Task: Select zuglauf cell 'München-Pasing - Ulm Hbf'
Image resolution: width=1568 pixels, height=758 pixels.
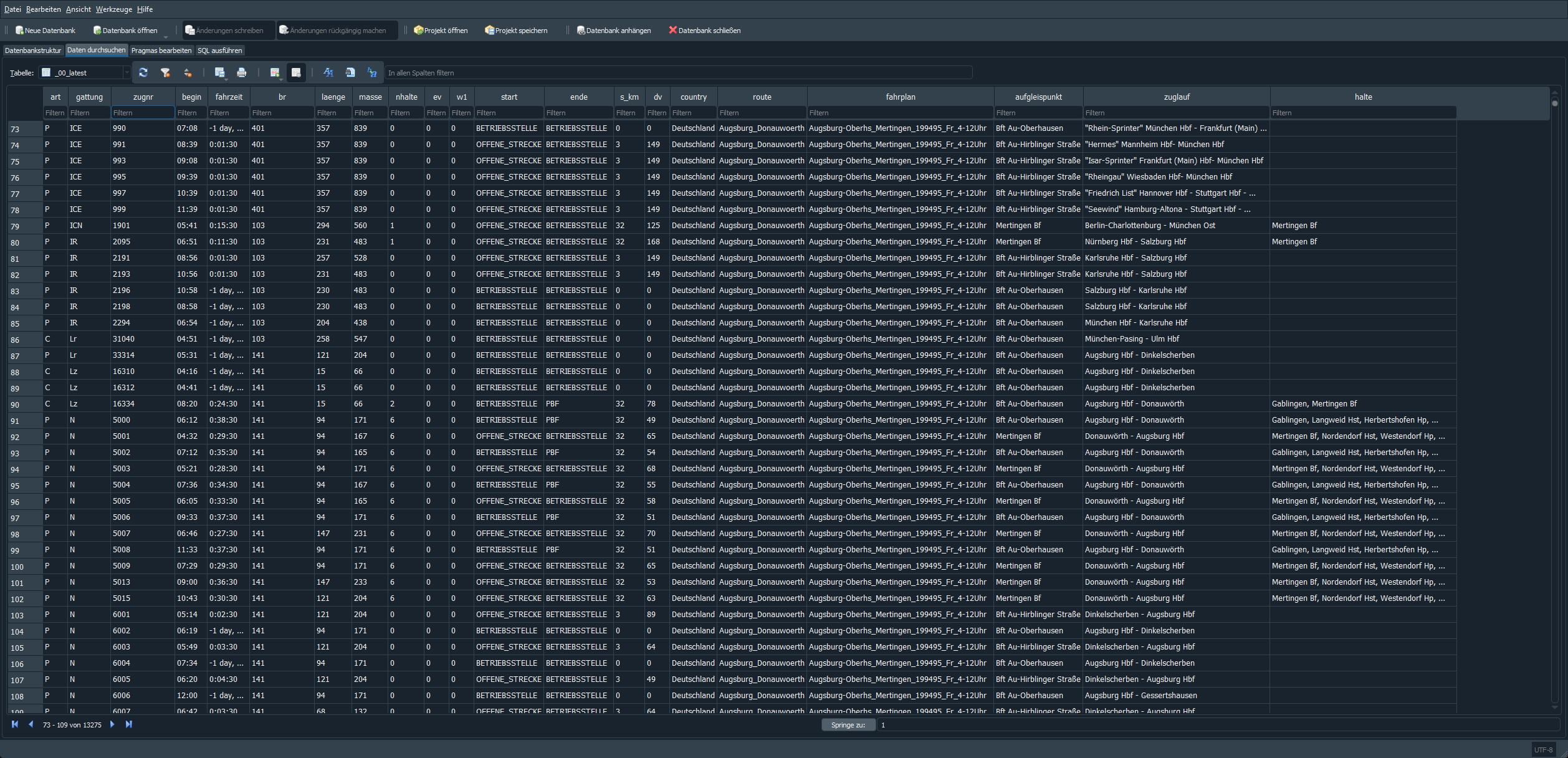Action: pos(1177,339)
